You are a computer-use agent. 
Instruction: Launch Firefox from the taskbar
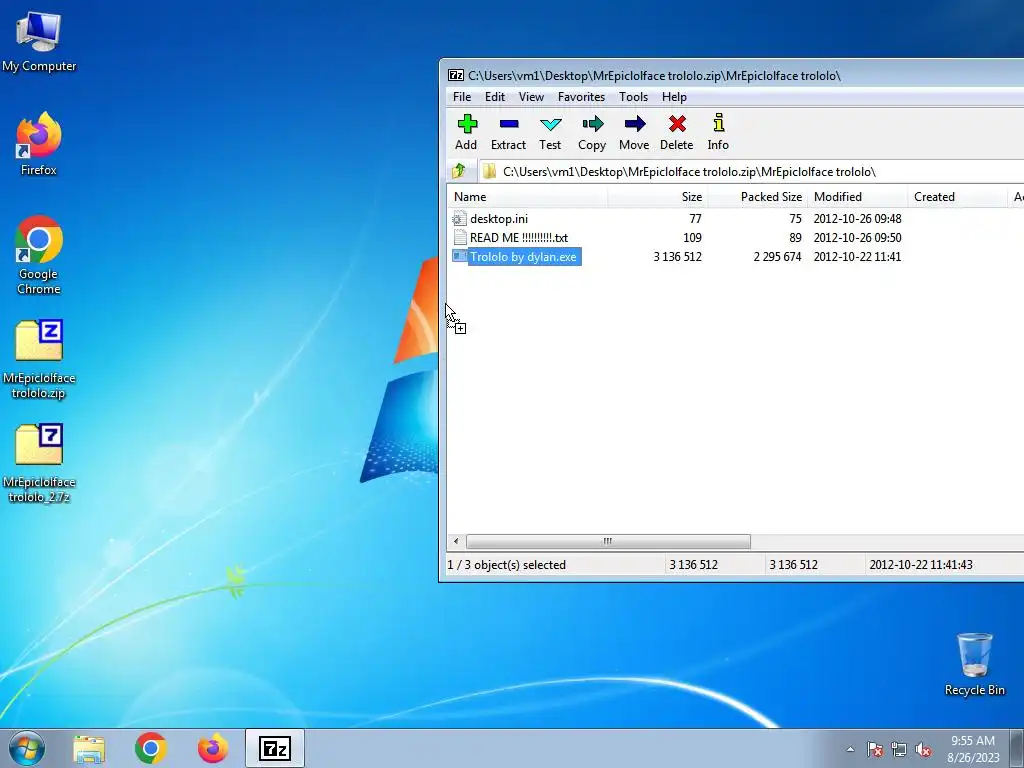[213, 748]
